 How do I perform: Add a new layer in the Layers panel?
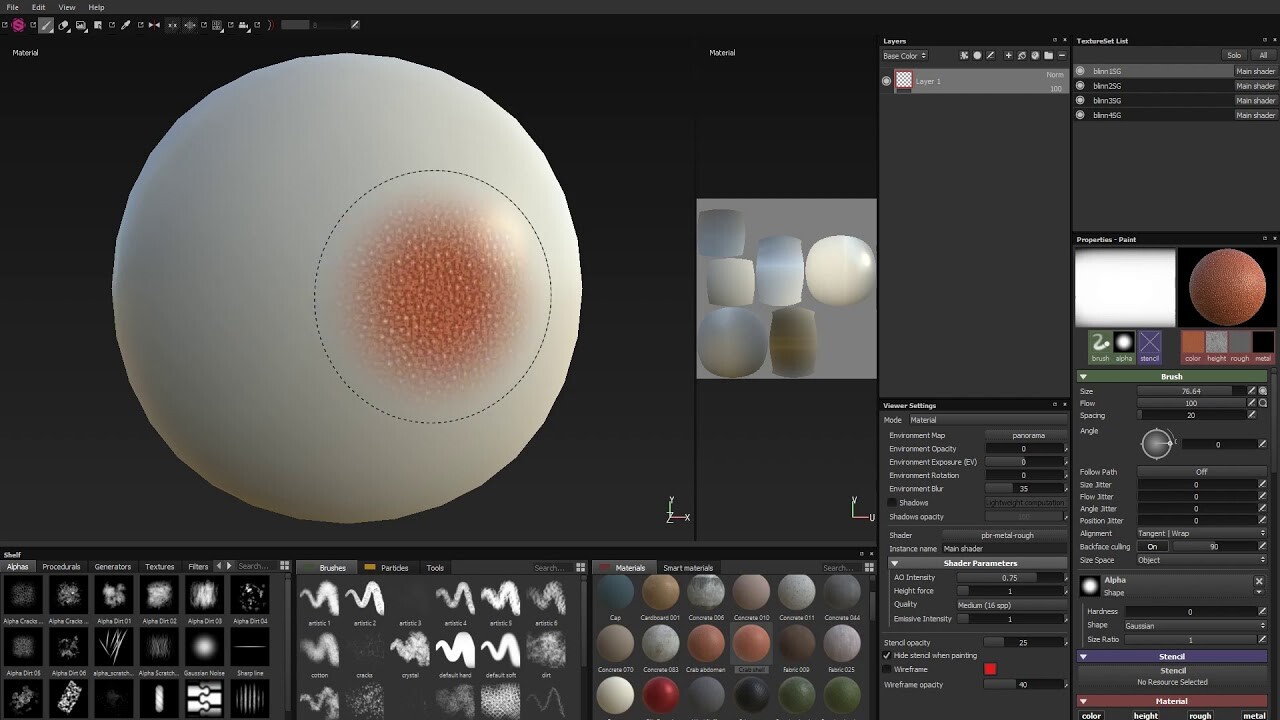[1009, 56]
